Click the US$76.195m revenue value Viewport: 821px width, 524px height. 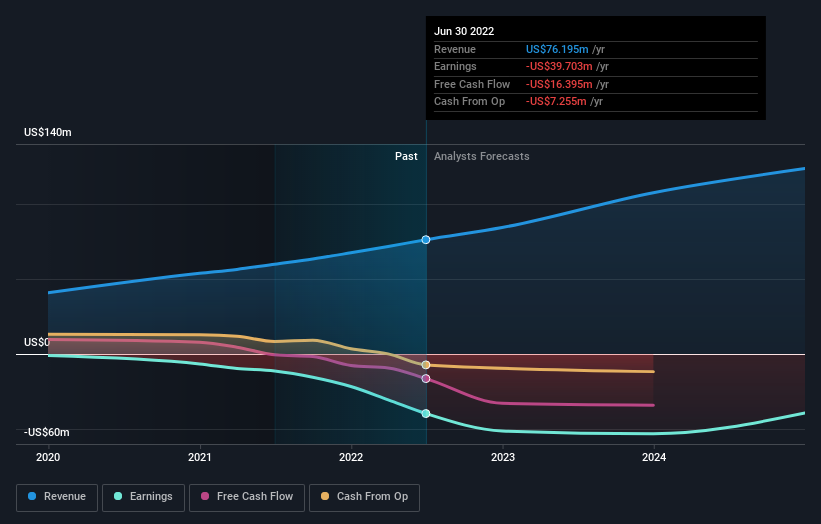coord(557,49)
